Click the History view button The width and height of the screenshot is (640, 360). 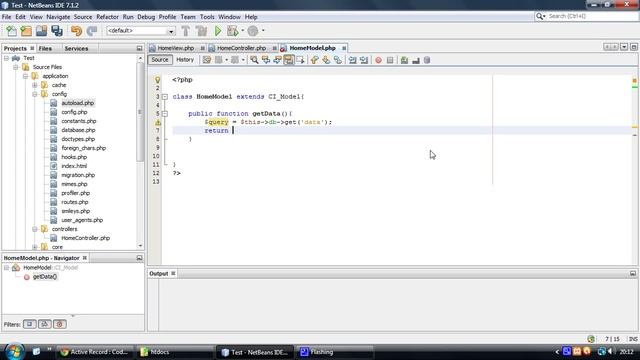click(x=185, y=60)
